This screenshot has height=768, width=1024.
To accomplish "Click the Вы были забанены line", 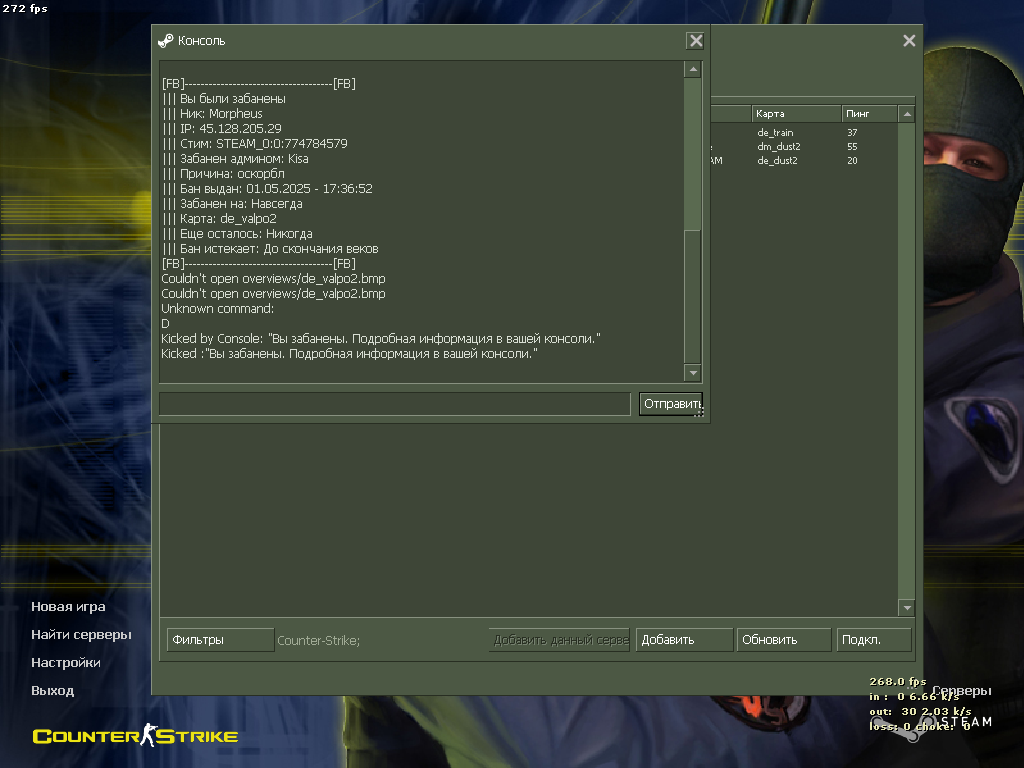I will tap(223, 99).
